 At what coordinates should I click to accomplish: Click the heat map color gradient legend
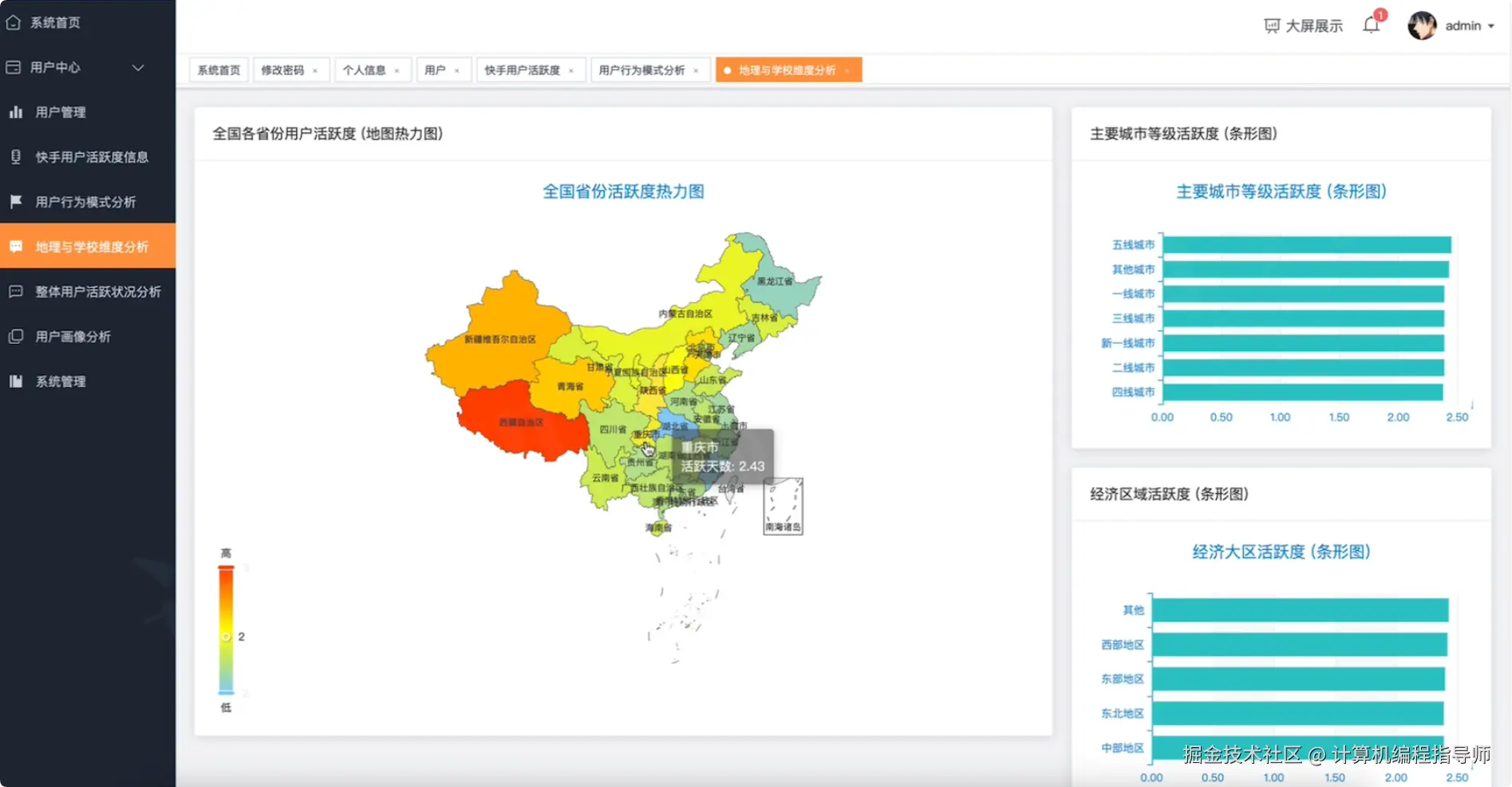point(226,631)
